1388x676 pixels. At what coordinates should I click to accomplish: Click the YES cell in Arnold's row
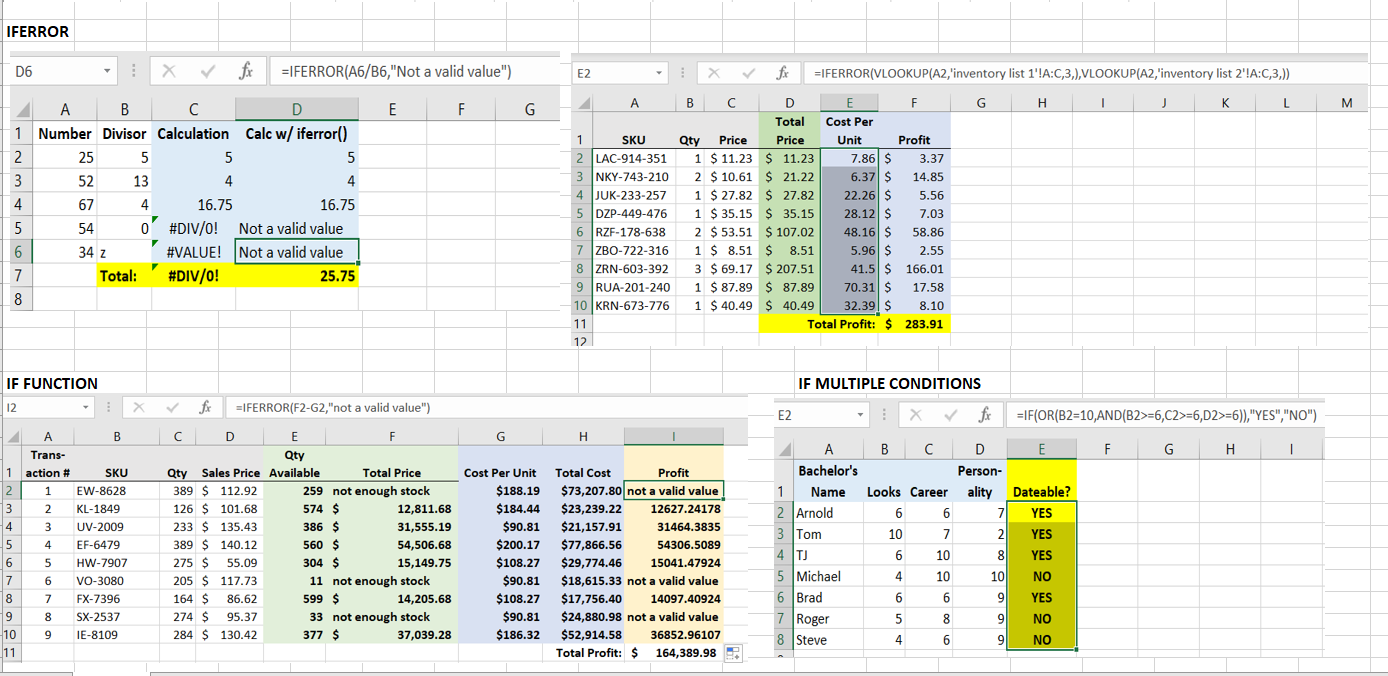point(1041,513)
